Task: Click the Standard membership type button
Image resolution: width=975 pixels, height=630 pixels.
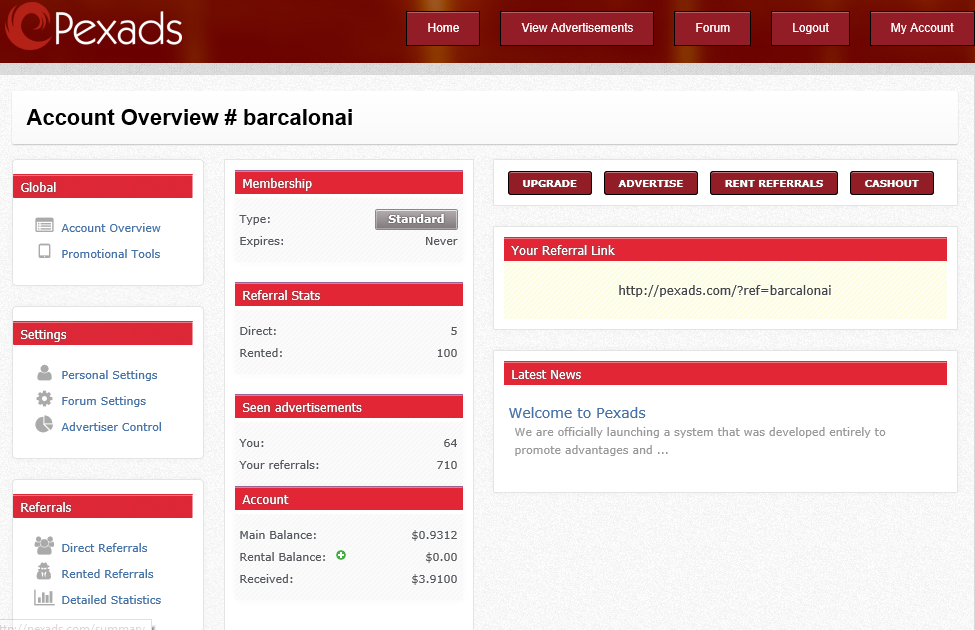Action: 416,219
